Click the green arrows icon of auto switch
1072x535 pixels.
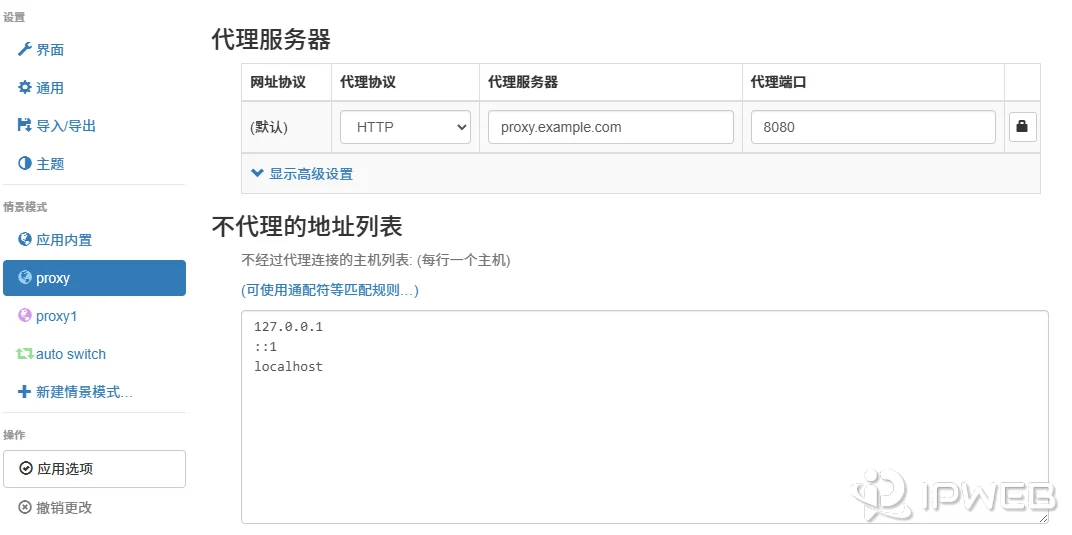tap(25, 354)
